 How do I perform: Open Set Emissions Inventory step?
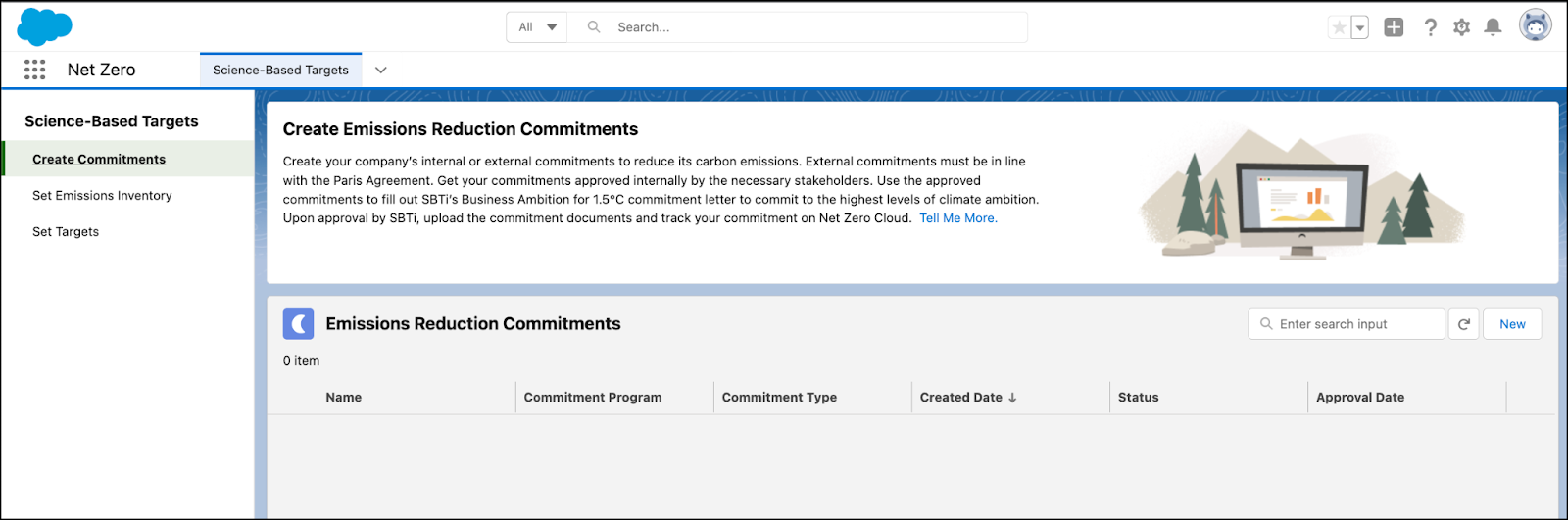coord(102,195)
